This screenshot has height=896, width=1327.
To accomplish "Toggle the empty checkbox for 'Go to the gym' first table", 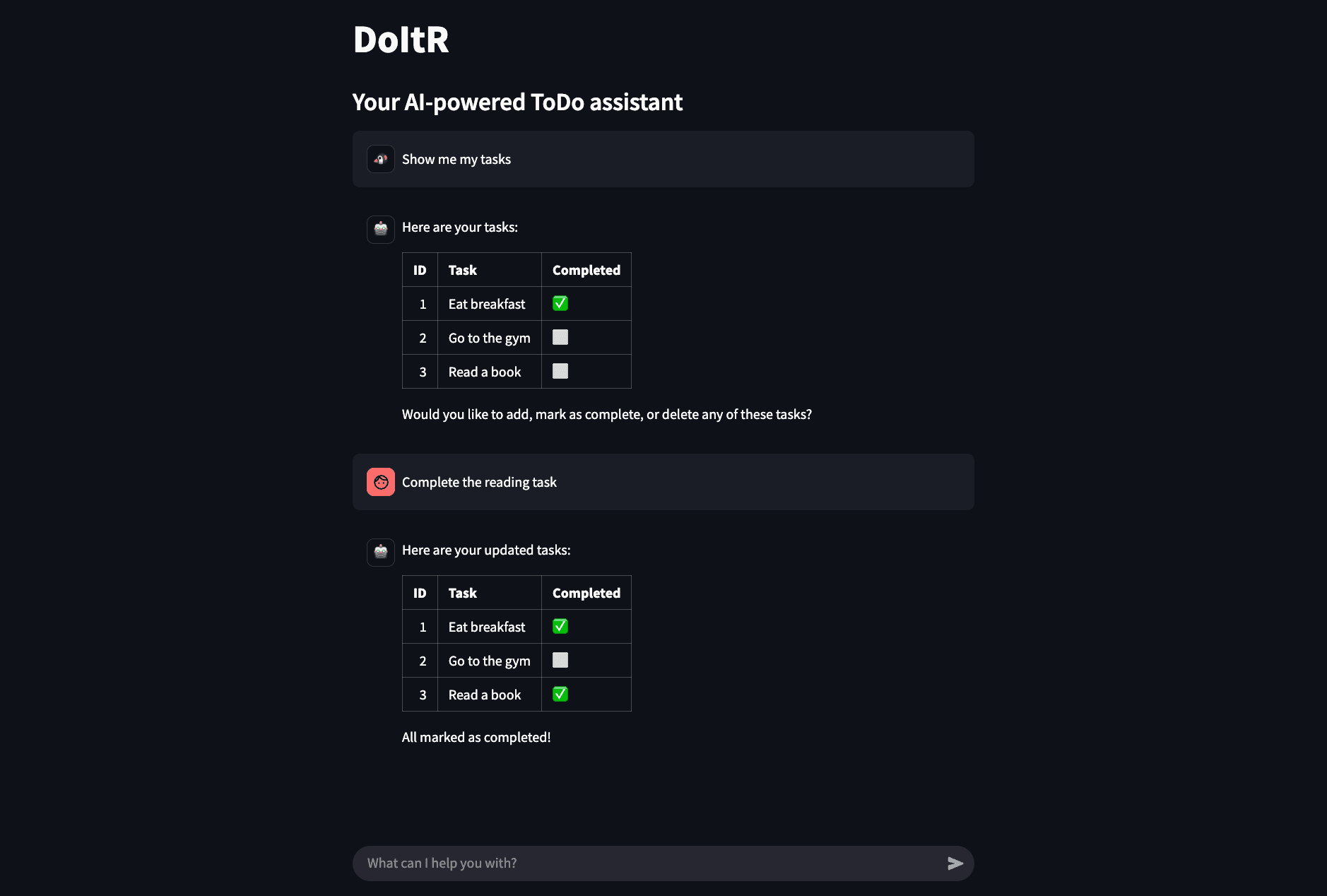I will click(560, 337).
